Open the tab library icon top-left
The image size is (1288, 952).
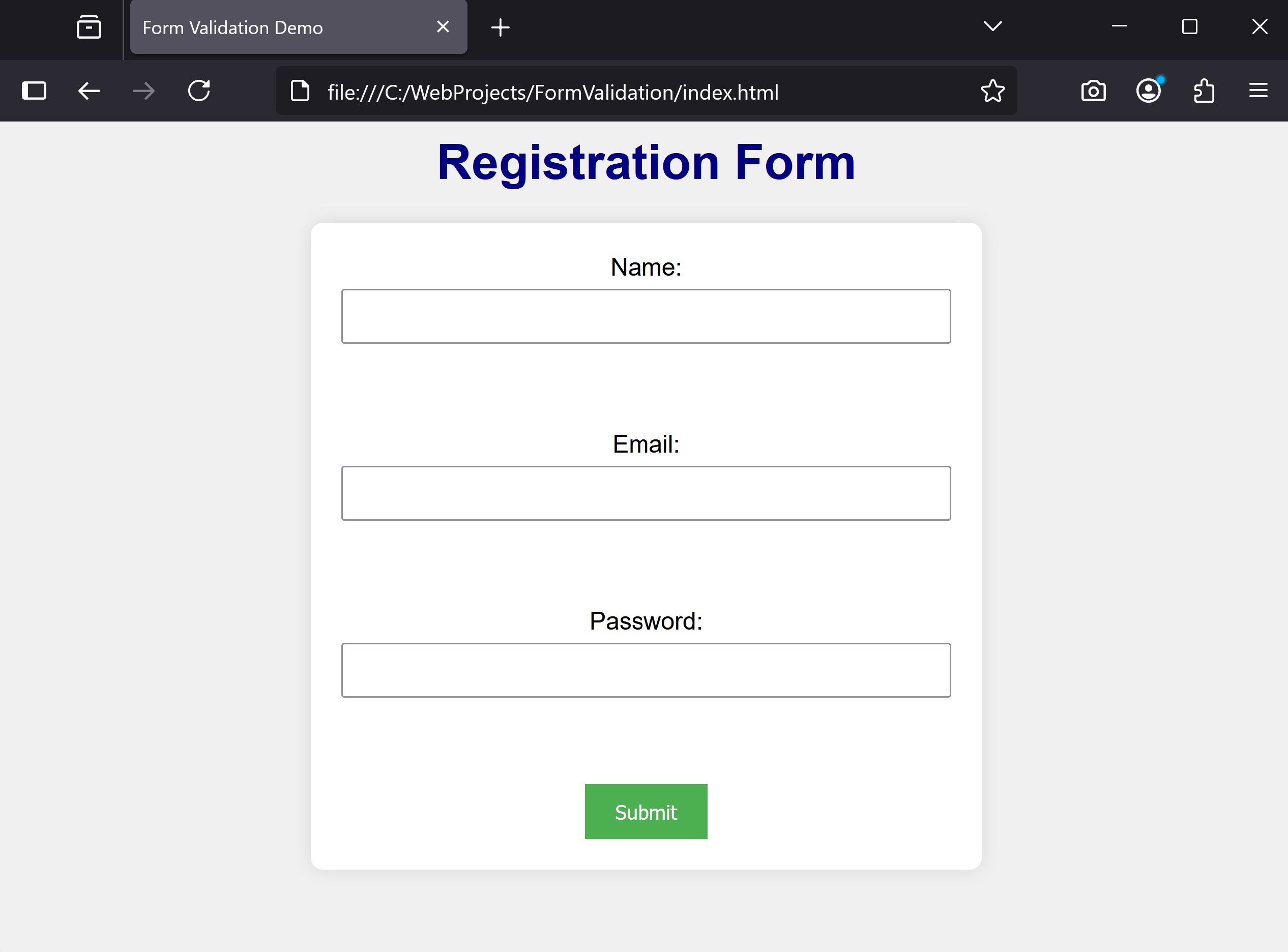click(x=89, y=26)
